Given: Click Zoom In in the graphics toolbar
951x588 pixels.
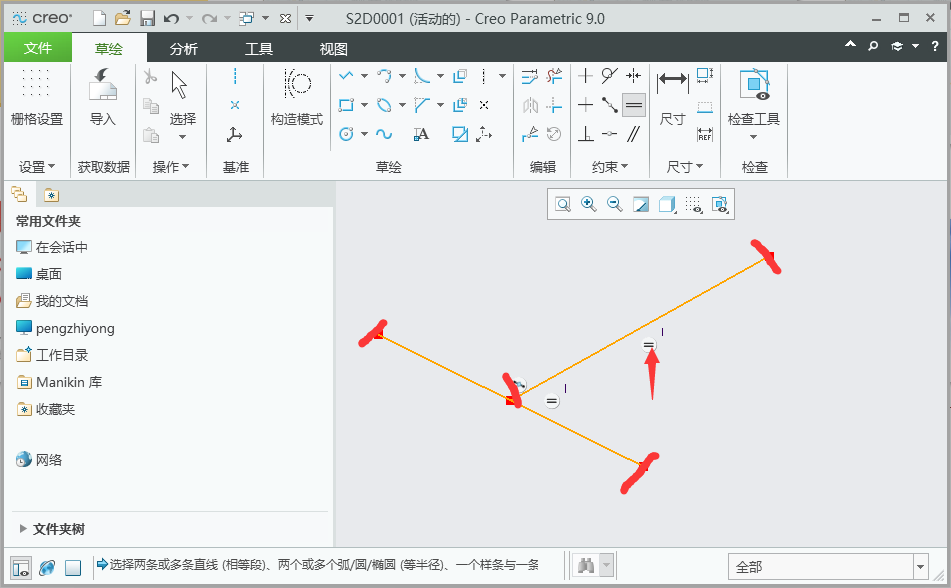Looking at the screenshot, I should click(588, 204).
